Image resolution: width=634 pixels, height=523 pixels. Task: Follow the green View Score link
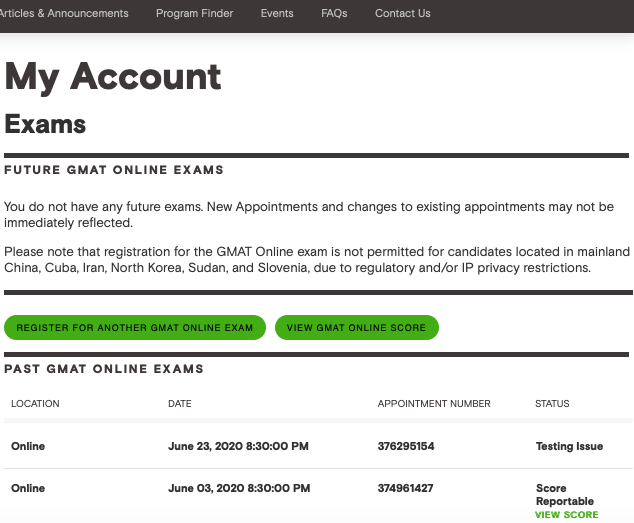tap(566, 515)
